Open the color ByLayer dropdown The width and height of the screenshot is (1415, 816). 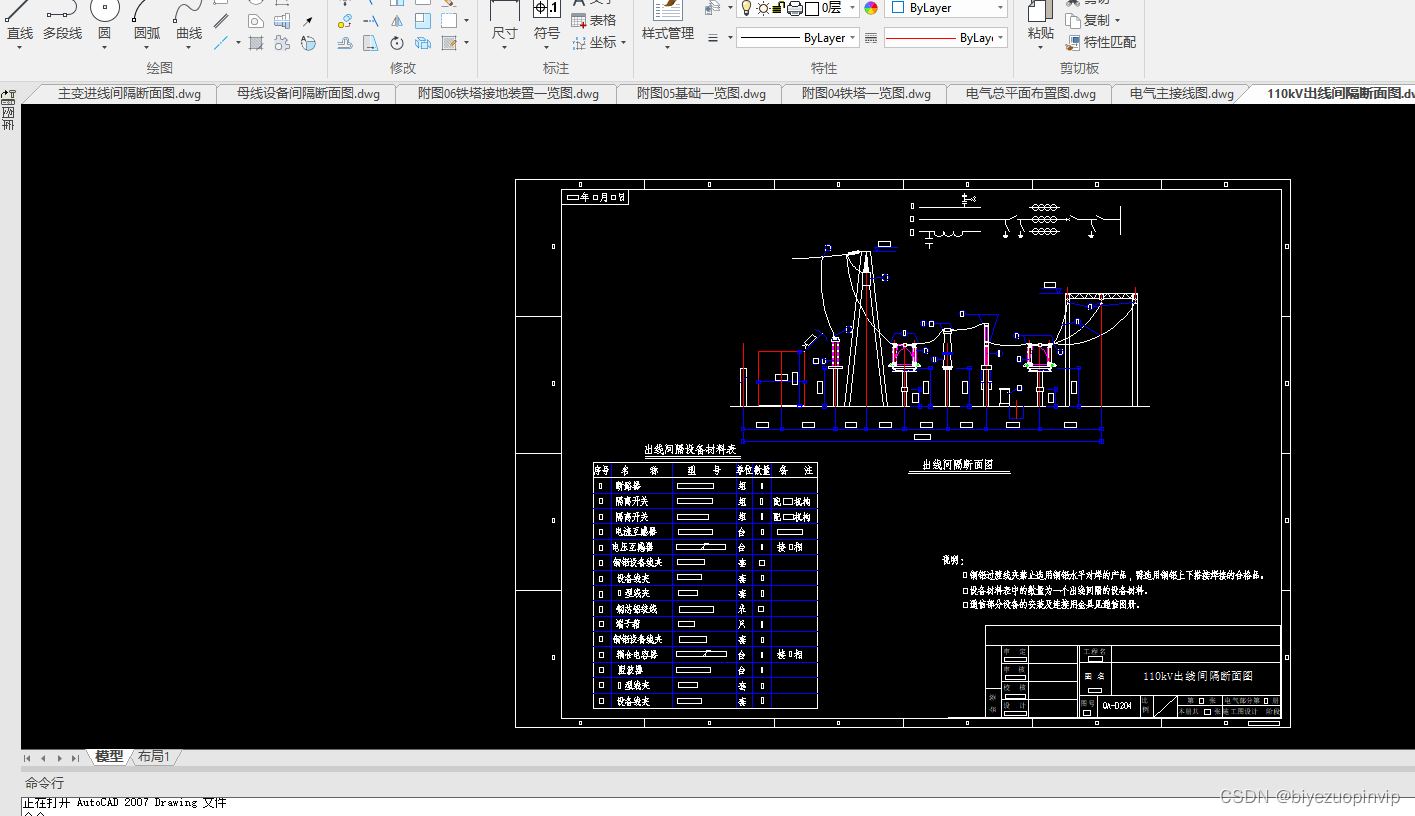pyautogui.click(x=999, y=8)
